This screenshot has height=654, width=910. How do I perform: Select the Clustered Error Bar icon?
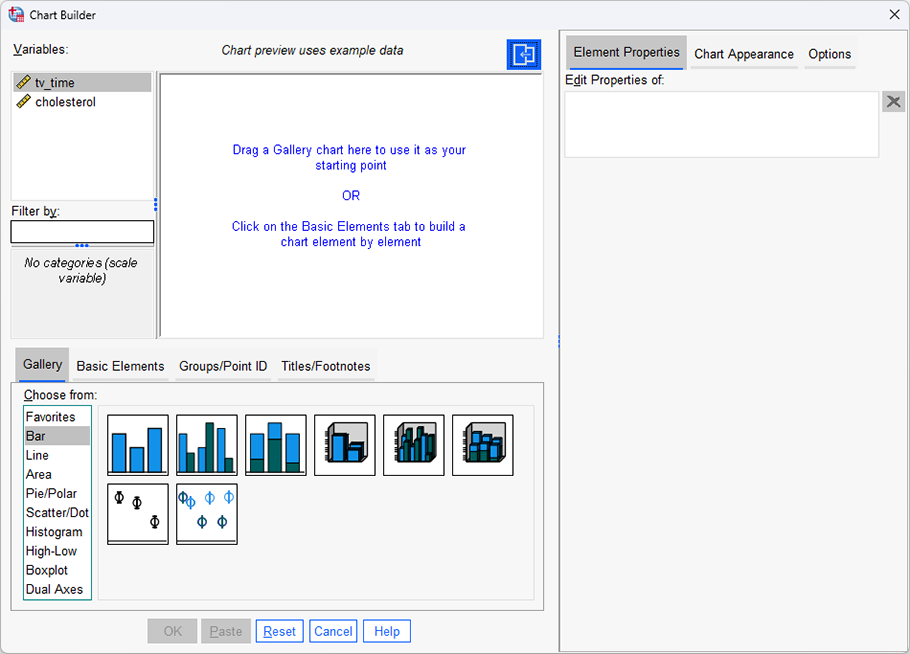pos(206,513)
